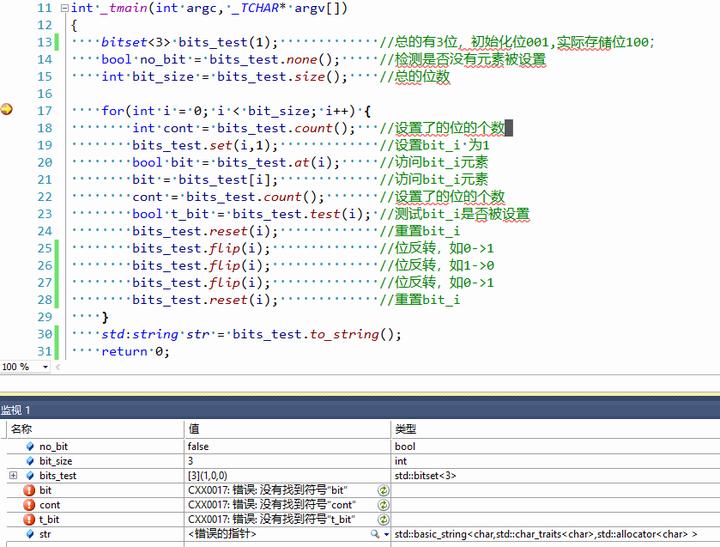This screenshot has height=547, width=720.
Task: Click the <错误的指针> value of str
Action: pyautogui.click(x=222, y=534)
